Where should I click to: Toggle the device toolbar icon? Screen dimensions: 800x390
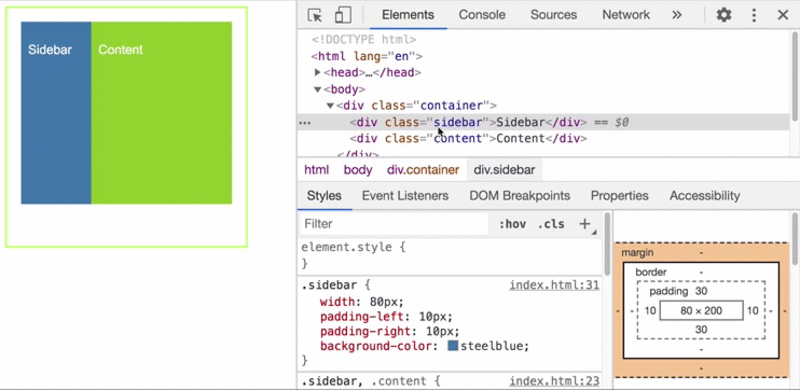343,15
